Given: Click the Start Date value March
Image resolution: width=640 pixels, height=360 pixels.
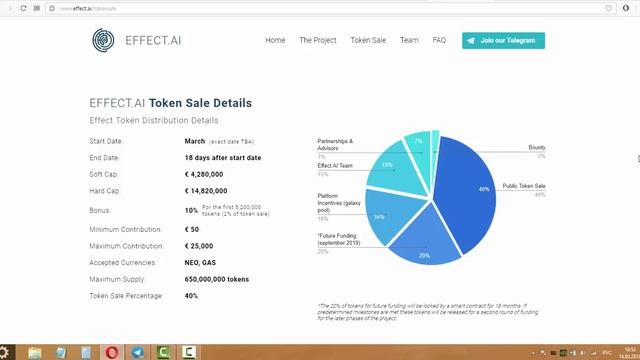Looking at the screenshot, I should [x=195, y=141].
